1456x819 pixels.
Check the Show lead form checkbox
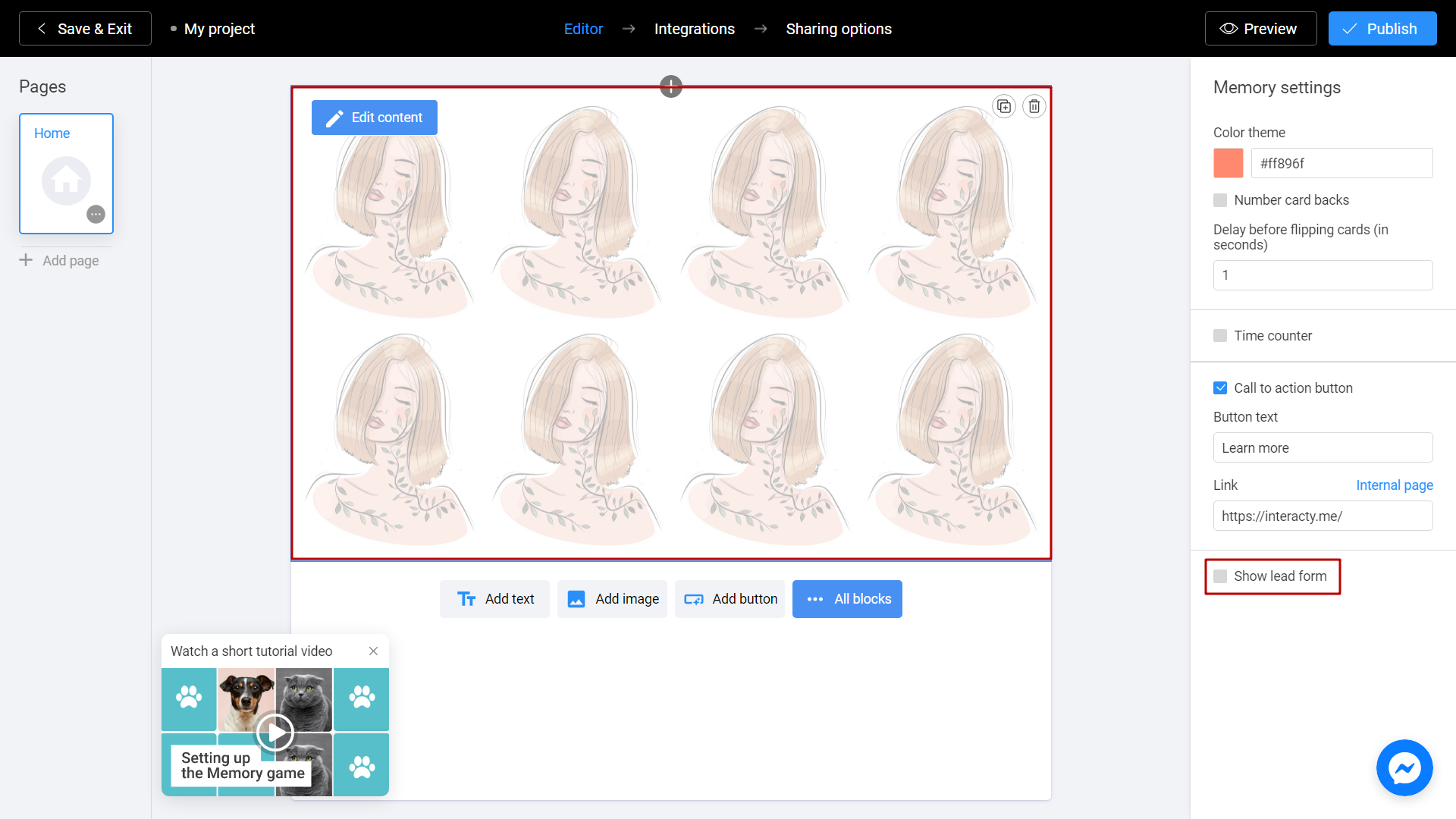tap(1220, 576)
